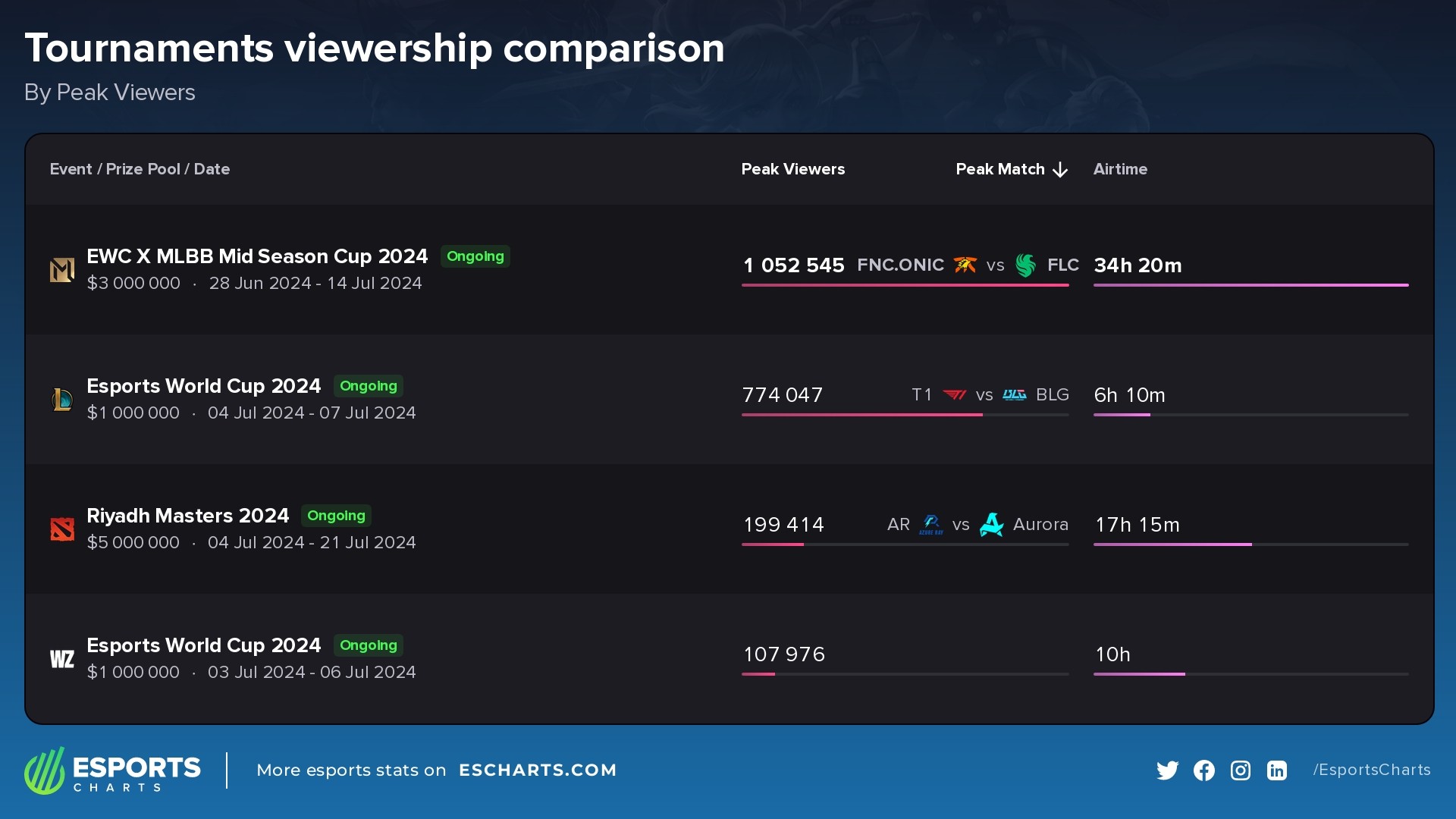Click the 28 Jun 2024 - 14 Jul 2024 date
The width and height of the screenshot is (1456, 819).
315,283
